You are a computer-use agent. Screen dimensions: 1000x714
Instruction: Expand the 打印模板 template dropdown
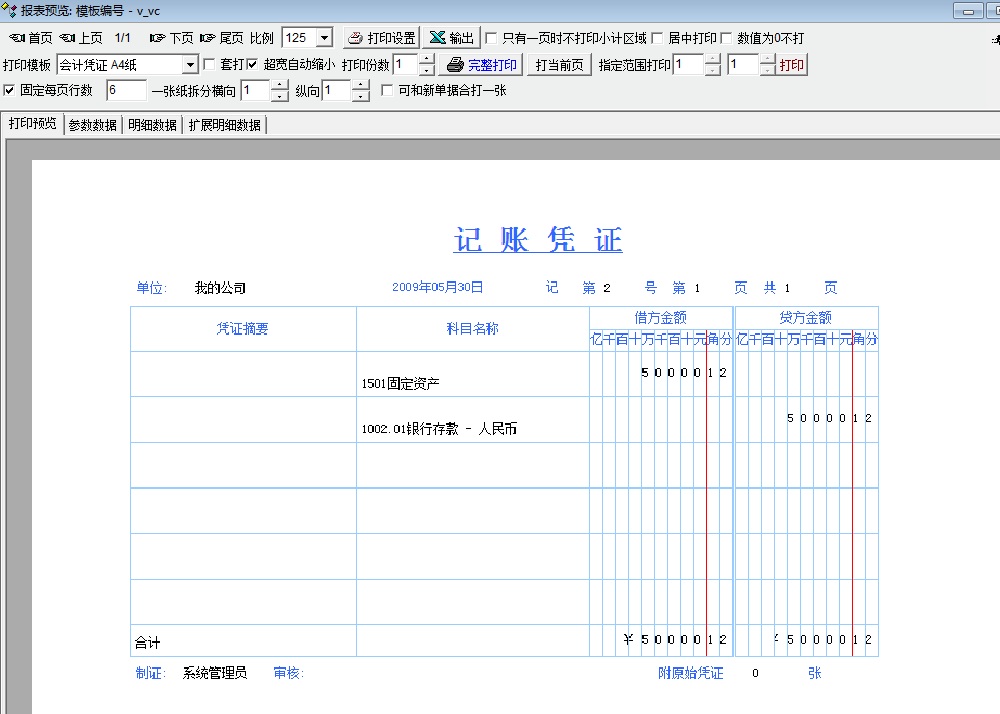pyautogui.click(x=190, y=65)
